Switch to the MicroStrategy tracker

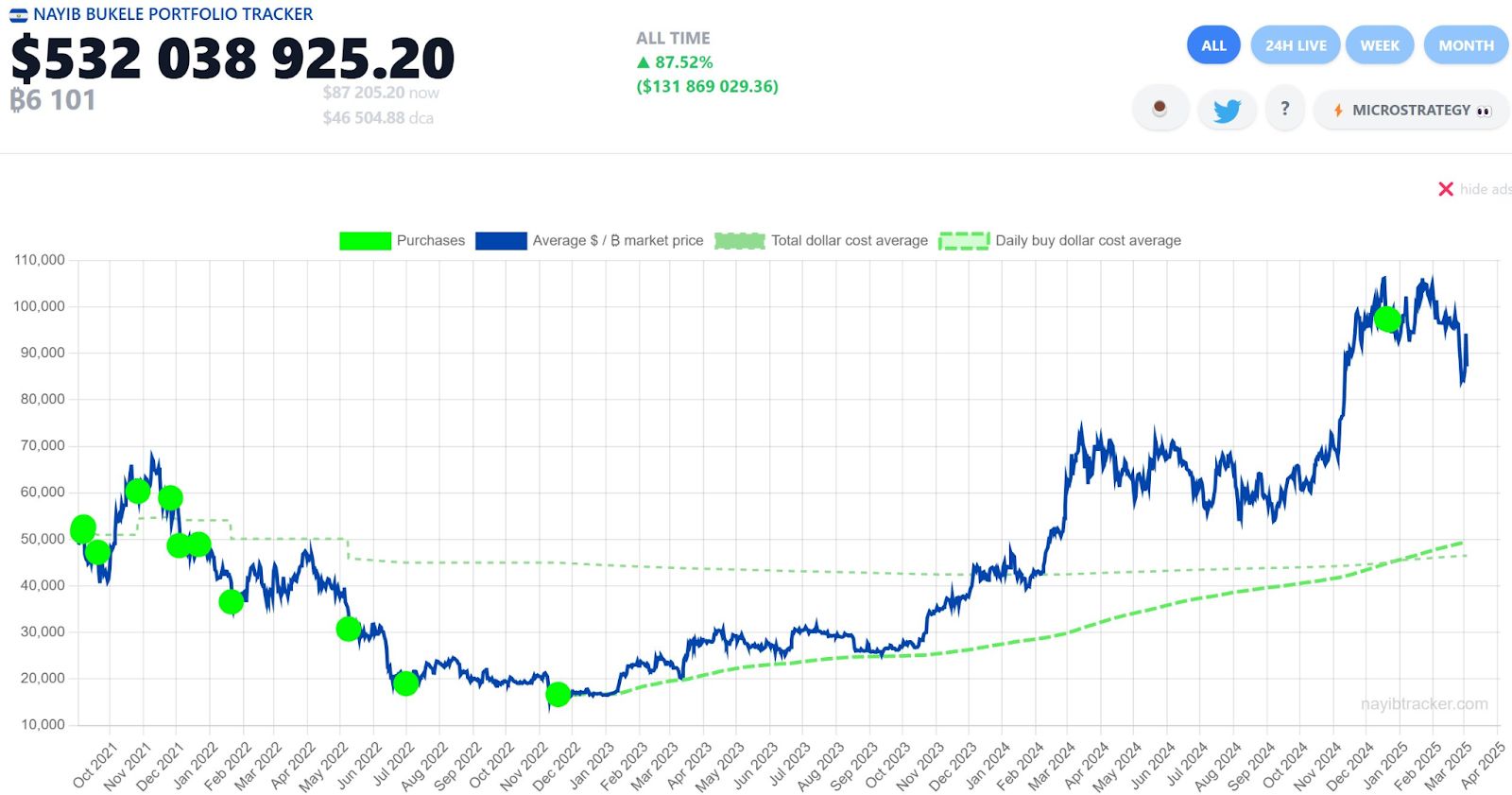(x=1411, y=110)
